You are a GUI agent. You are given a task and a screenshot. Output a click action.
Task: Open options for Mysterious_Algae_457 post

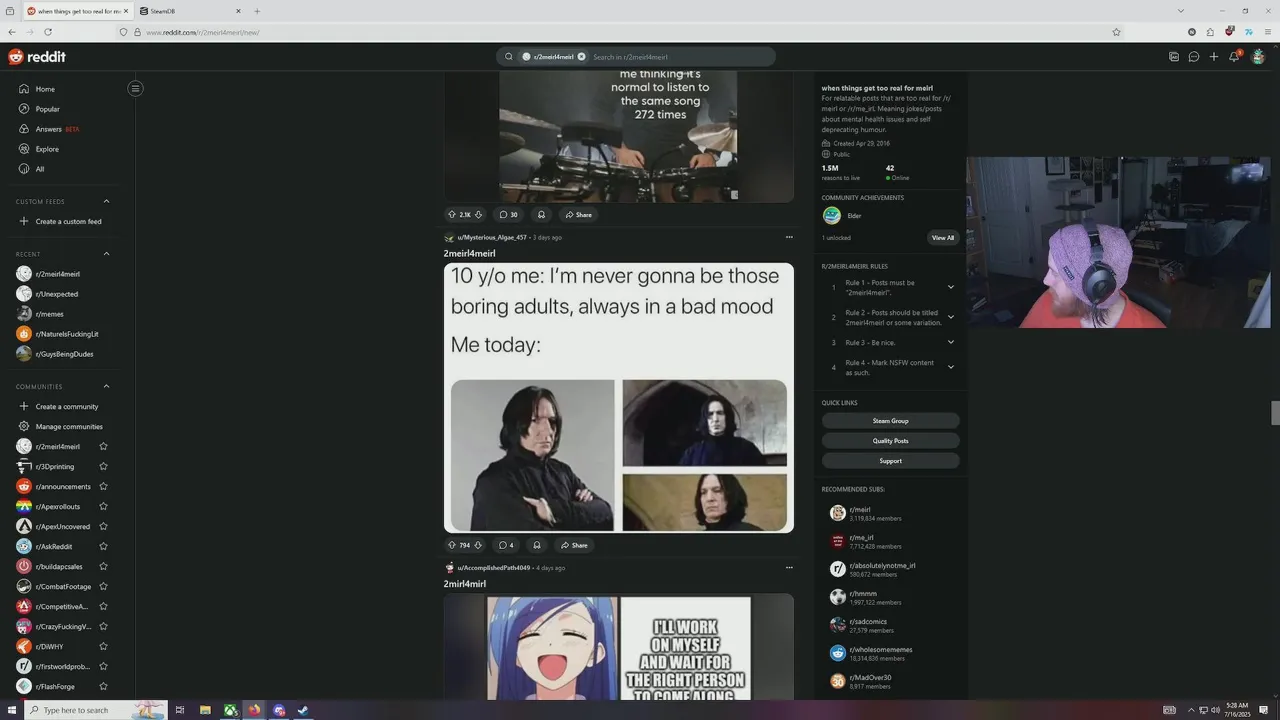coord(789,237)
